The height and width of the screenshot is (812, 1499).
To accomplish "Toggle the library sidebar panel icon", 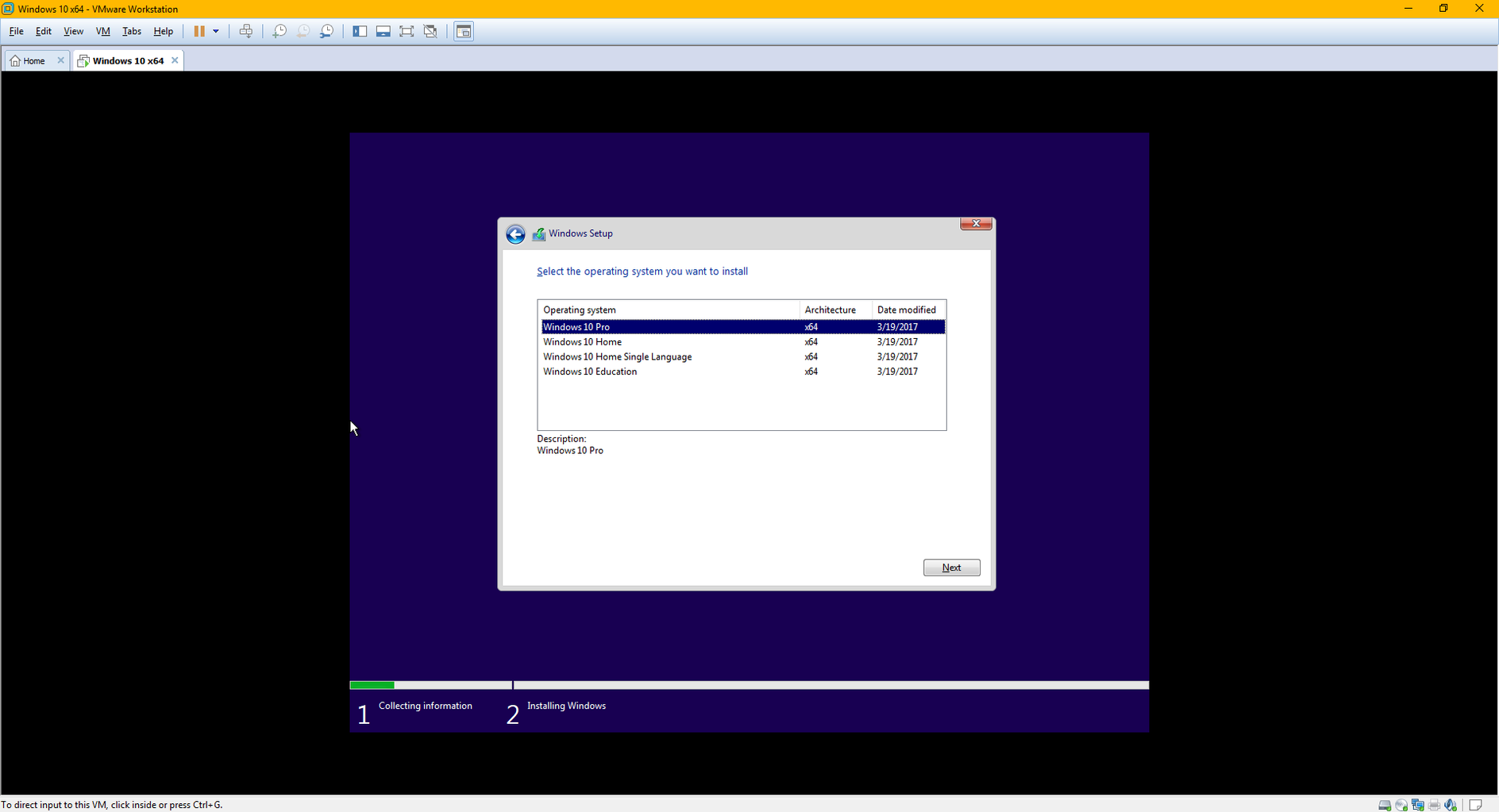I will [360, 32].
